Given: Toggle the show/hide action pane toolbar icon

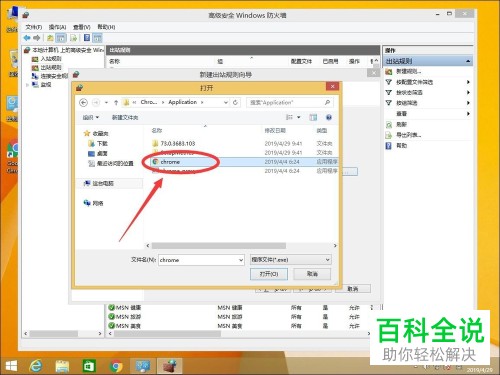Looking at the screenshot, I should coord(98,38).
